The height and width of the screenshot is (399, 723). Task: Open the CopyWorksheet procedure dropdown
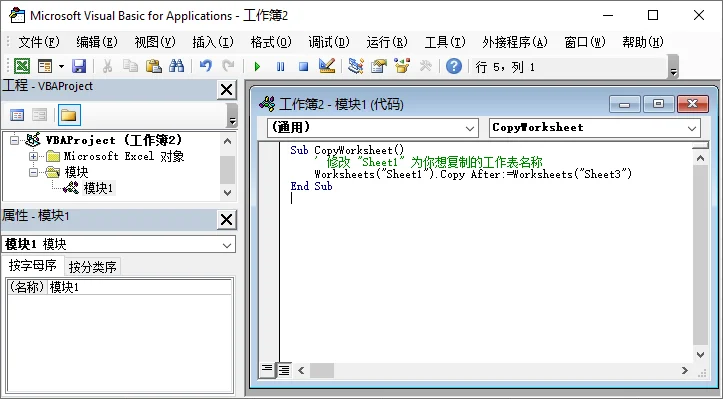click(x=692, y=128)
